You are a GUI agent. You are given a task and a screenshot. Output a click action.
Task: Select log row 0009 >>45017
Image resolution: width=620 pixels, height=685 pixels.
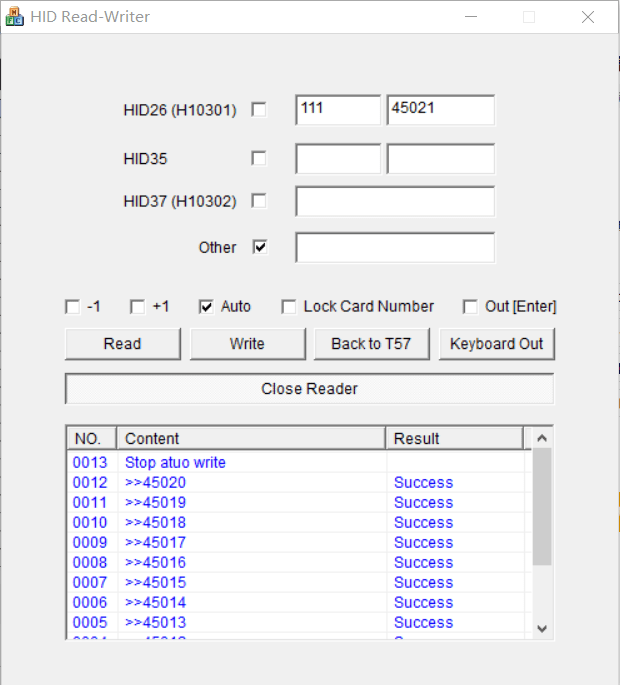299,542
